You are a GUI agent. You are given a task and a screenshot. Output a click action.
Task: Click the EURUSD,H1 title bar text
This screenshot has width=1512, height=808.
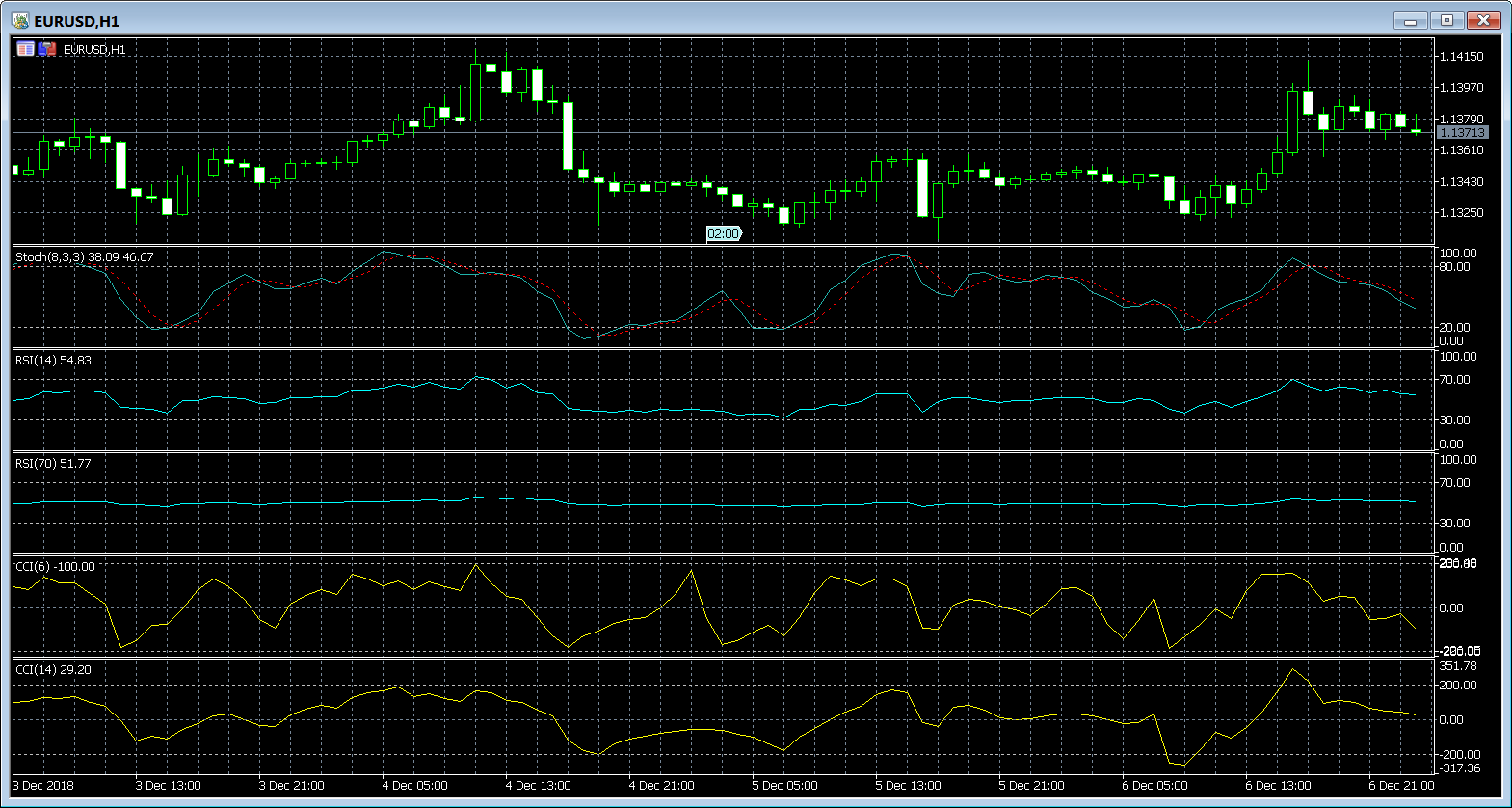(x=77, y=21)
